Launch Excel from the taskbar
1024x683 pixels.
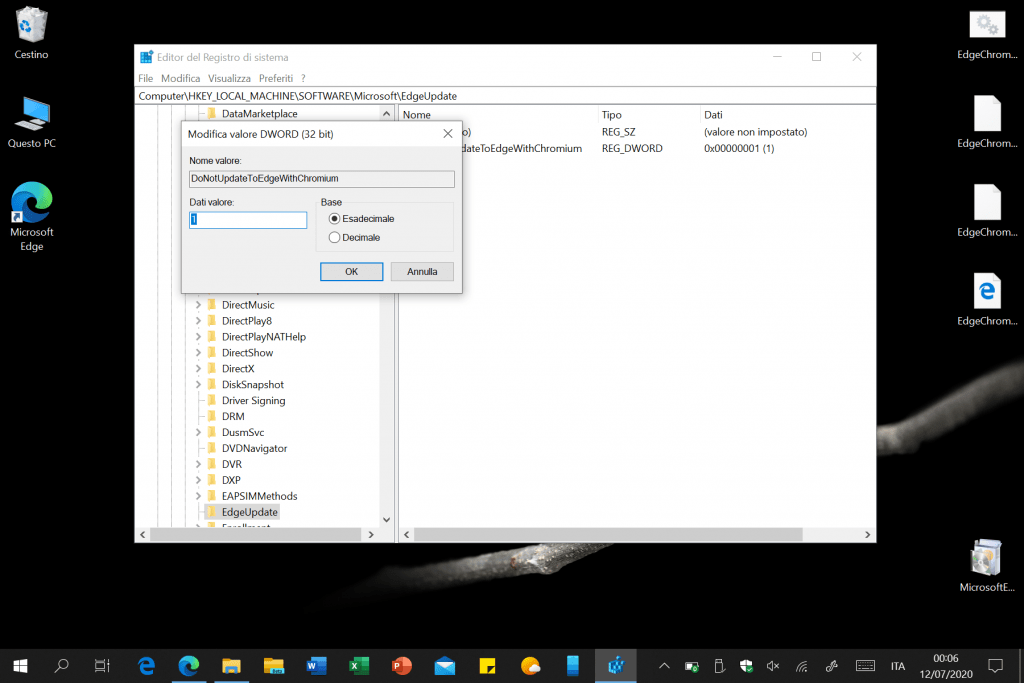pyautogui.click(x=360, y=665)
